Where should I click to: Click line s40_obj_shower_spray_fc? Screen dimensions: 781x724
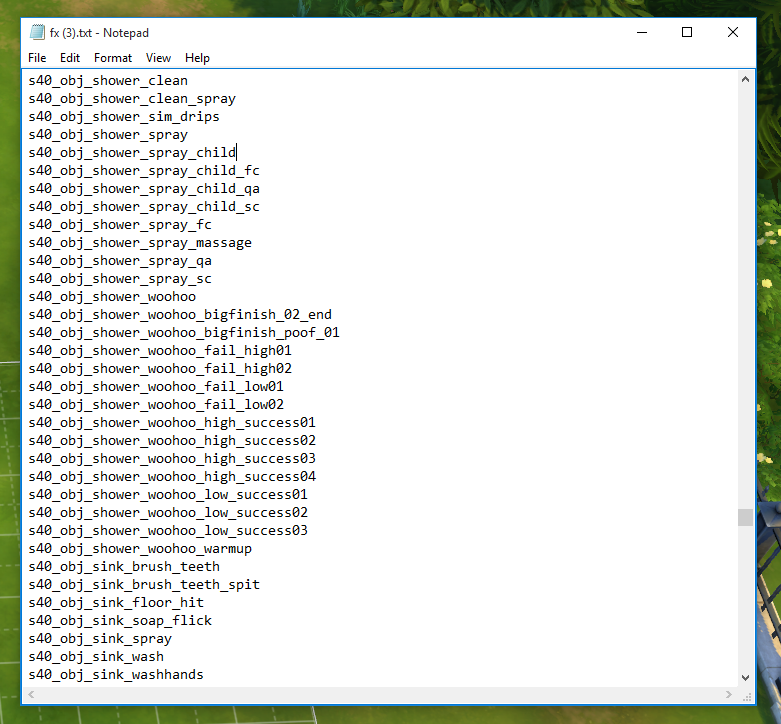point(120,225)
